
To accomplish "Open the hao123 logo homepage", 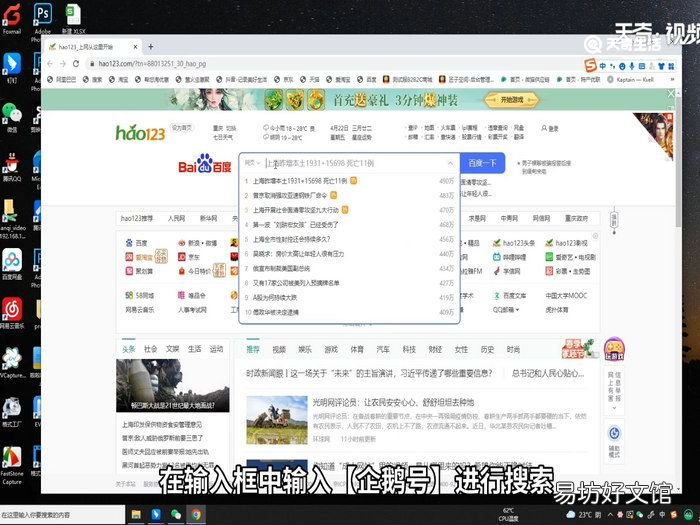I will click(140, 133).
